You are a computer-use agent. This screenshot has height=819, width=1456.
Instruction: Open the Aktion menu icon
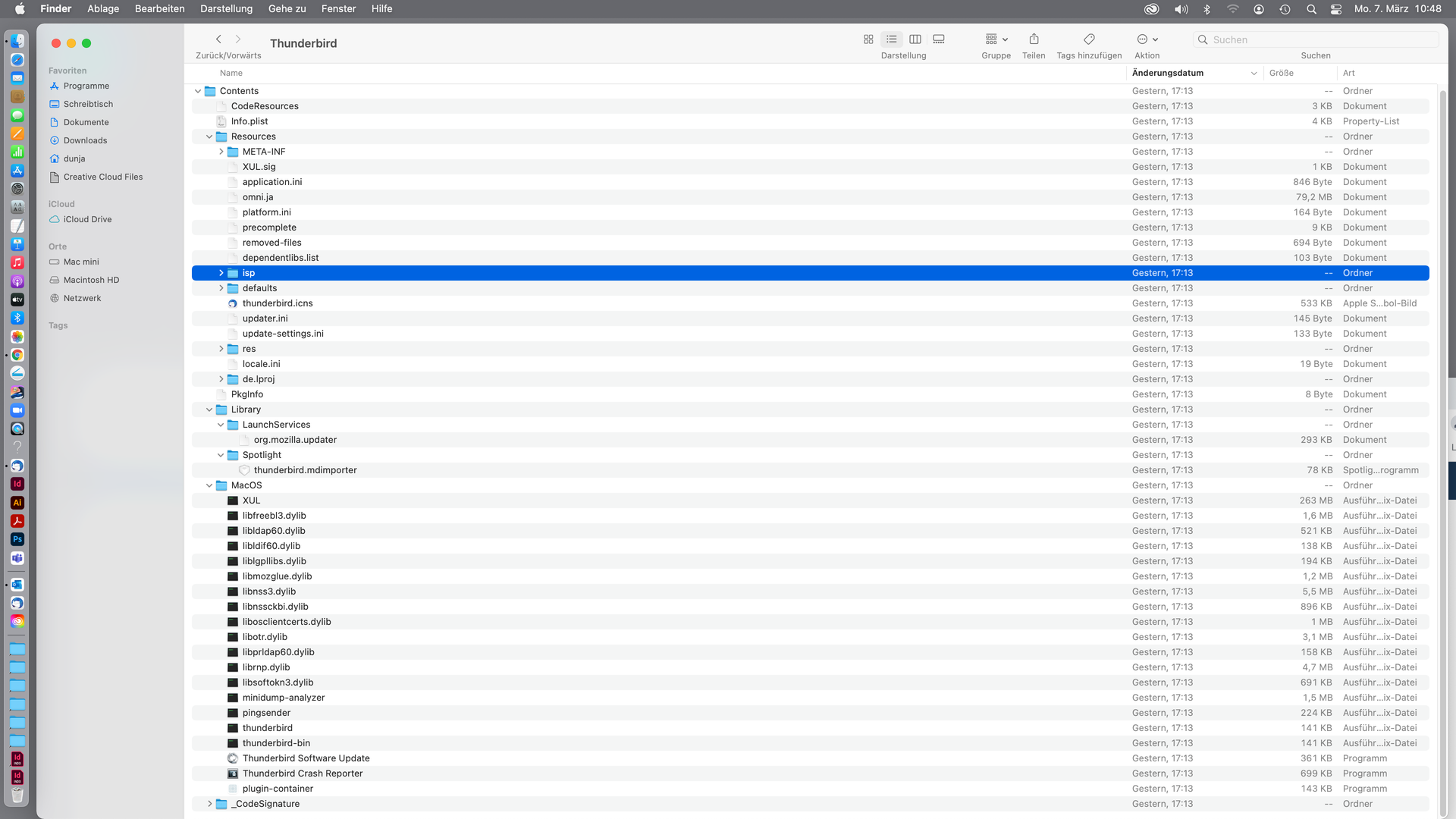pyautogui.click(x=1147, y=39)
